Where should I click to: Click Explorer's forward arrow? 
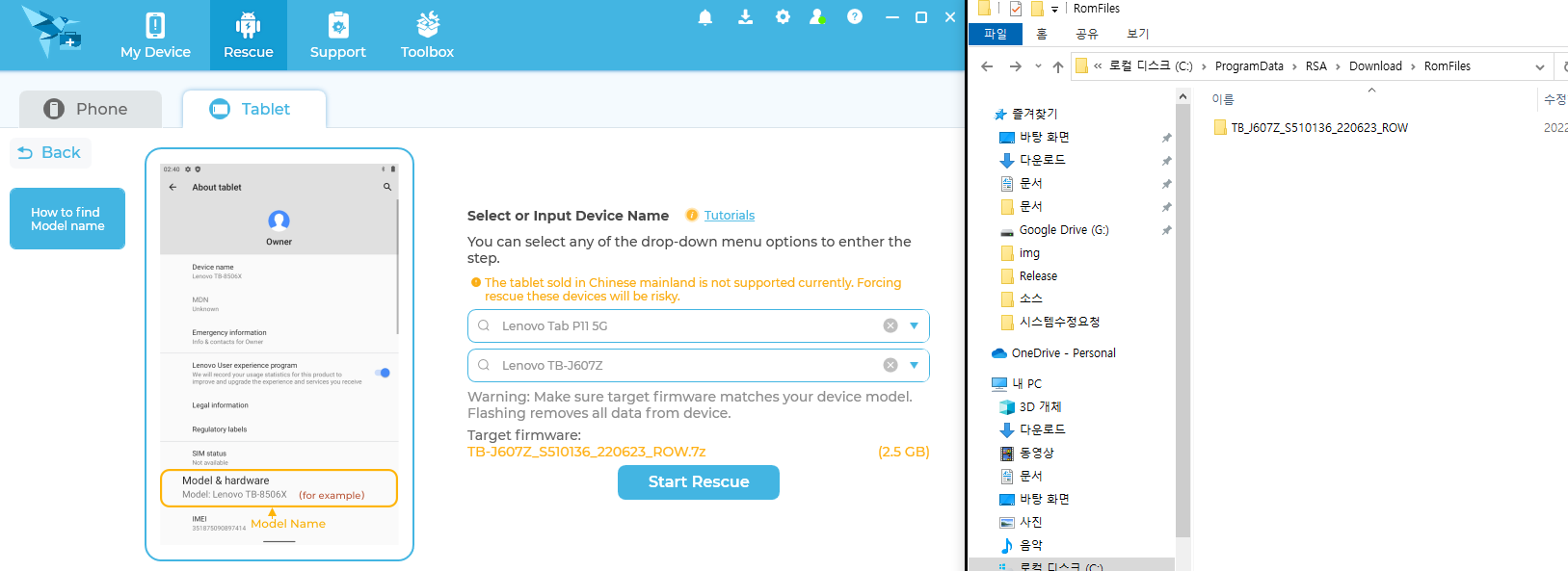[1015, 66]
